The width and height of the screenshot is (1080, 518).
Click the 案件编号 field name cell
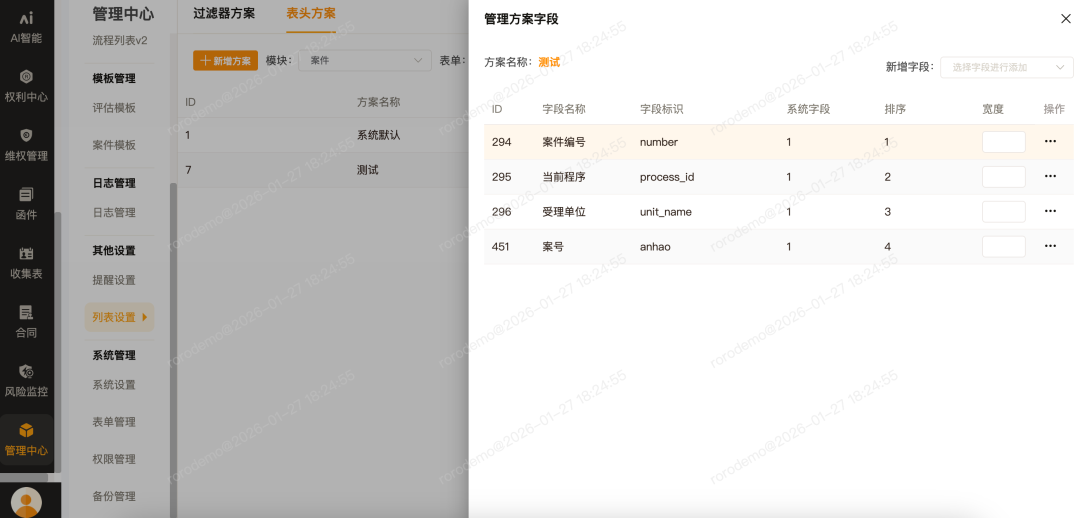tap(564, 142)
